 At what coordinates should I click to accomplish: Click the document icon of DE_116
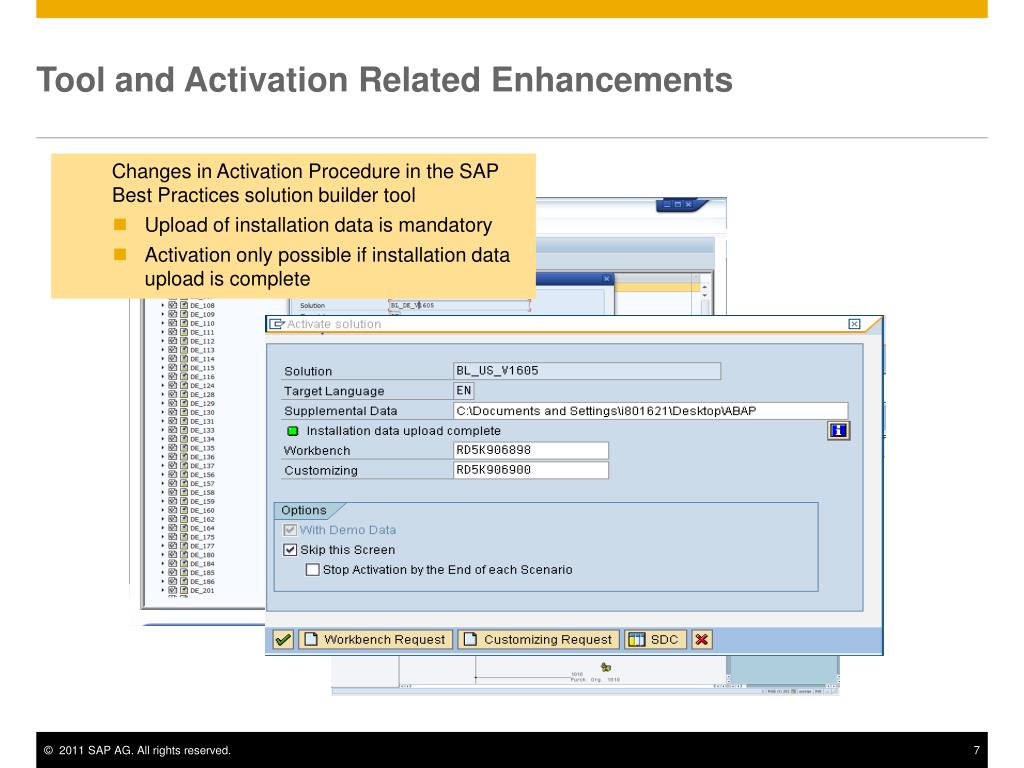tap(184, 377)
